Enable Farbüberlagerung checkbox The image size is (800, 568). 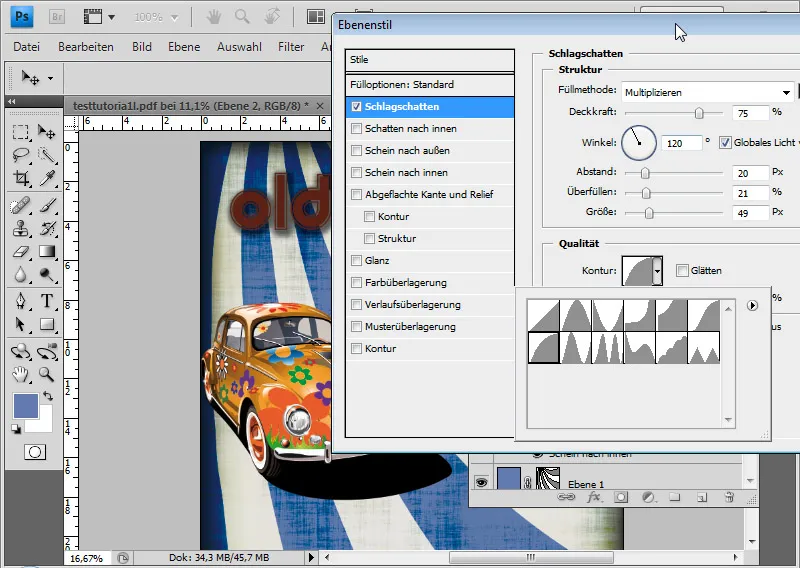coord(356,283)
